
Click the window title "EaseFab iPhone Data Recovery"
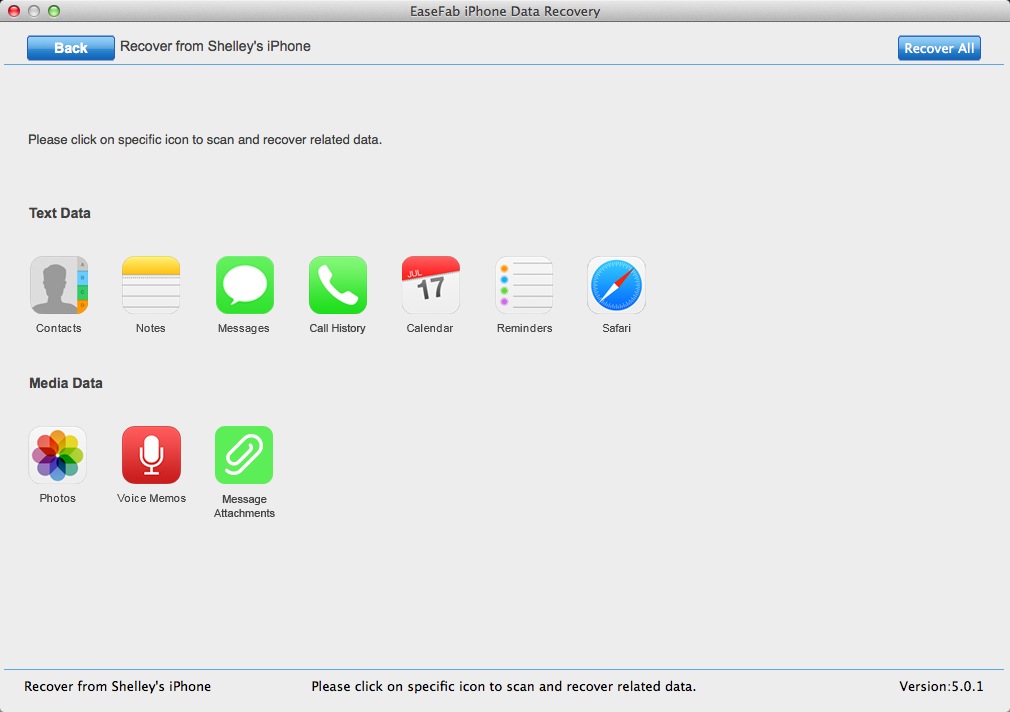[x=505, y=11]
